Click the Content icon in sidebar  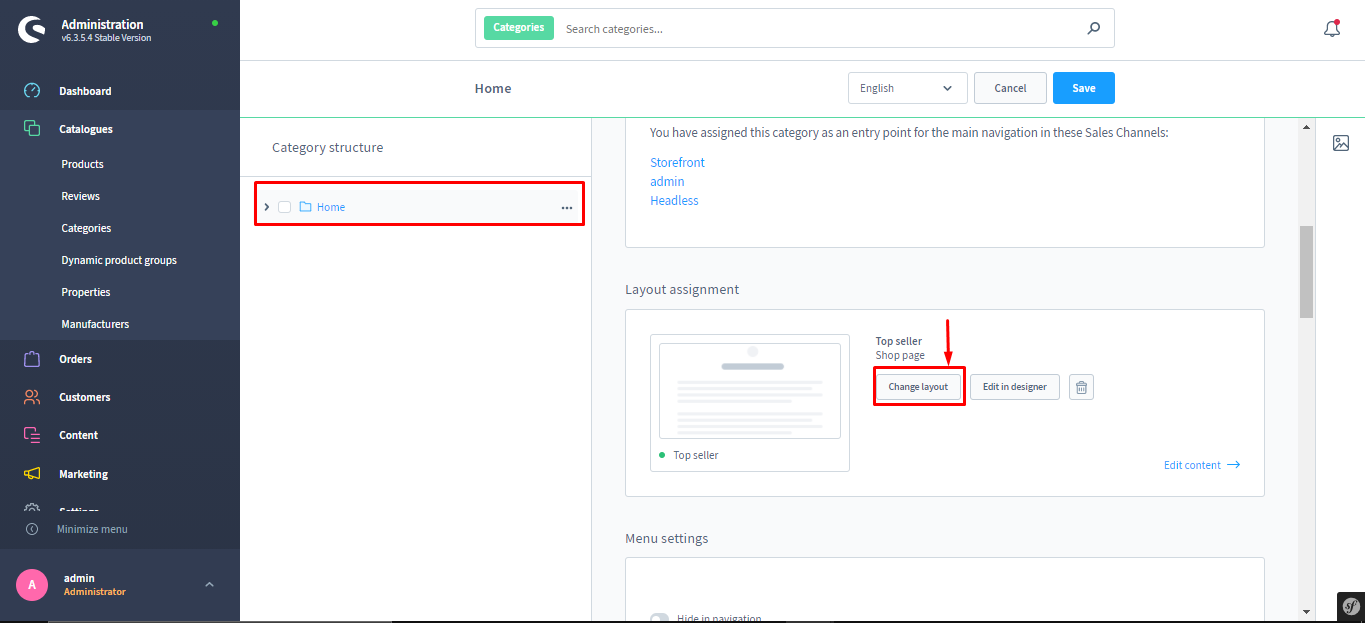pos(32,435)
